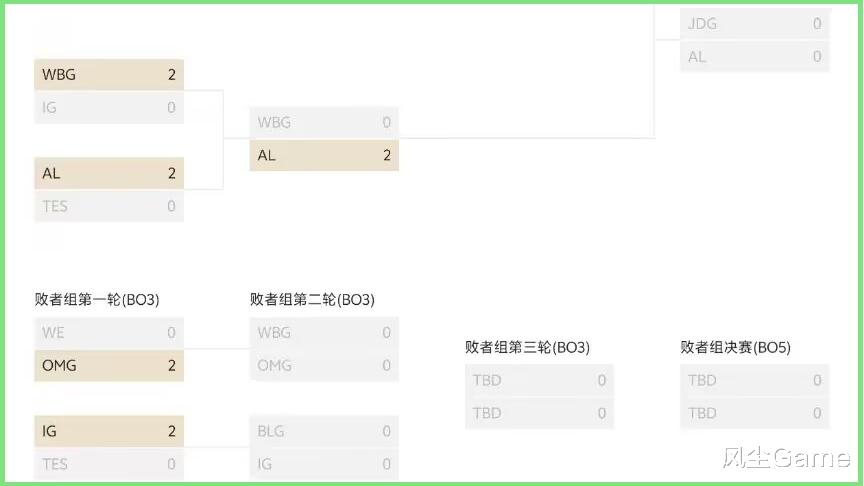Image resolution: width=864 pixels, height=486 pixels.
Task: Click the OMG row with score 2
Action: 109,365
